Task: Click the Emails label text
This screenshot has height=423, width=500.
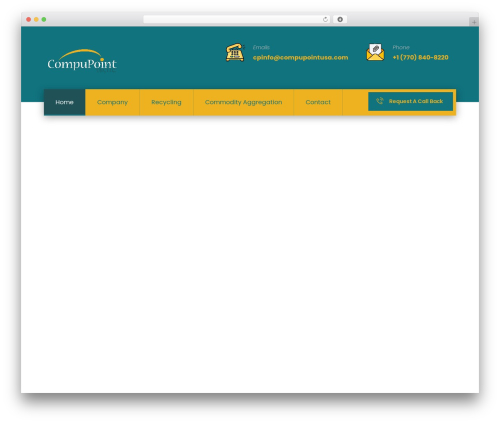Action: (261, 47)
